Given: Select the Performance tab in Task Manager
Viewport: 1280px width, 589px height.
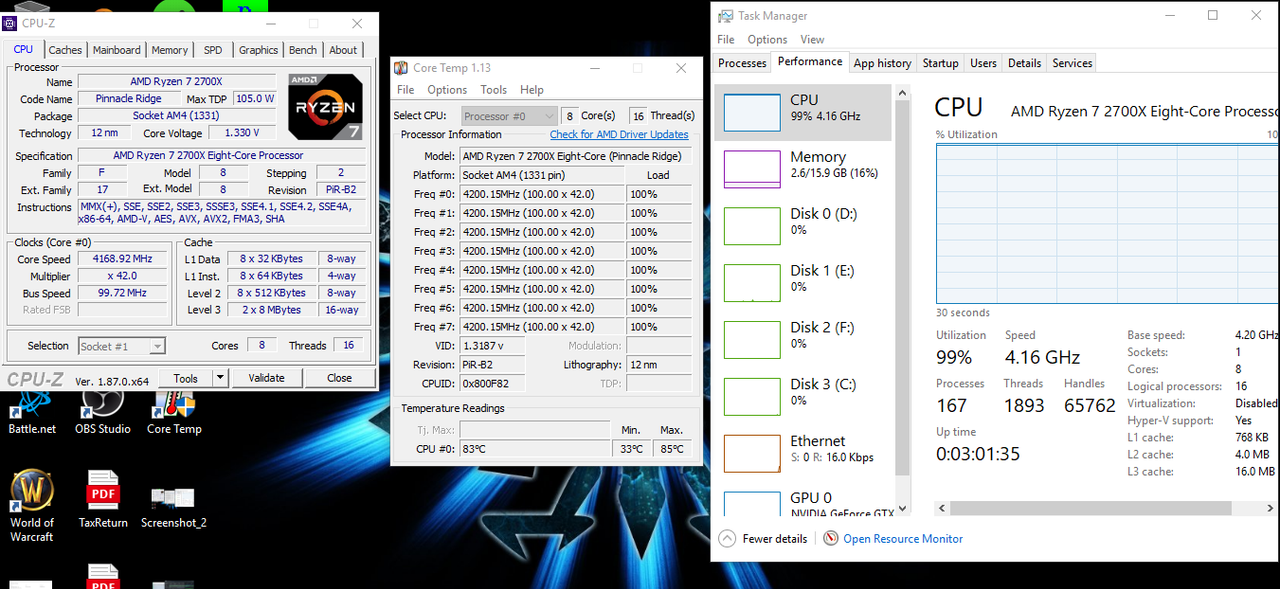Looking at the screenshot, I should point(810,62).
